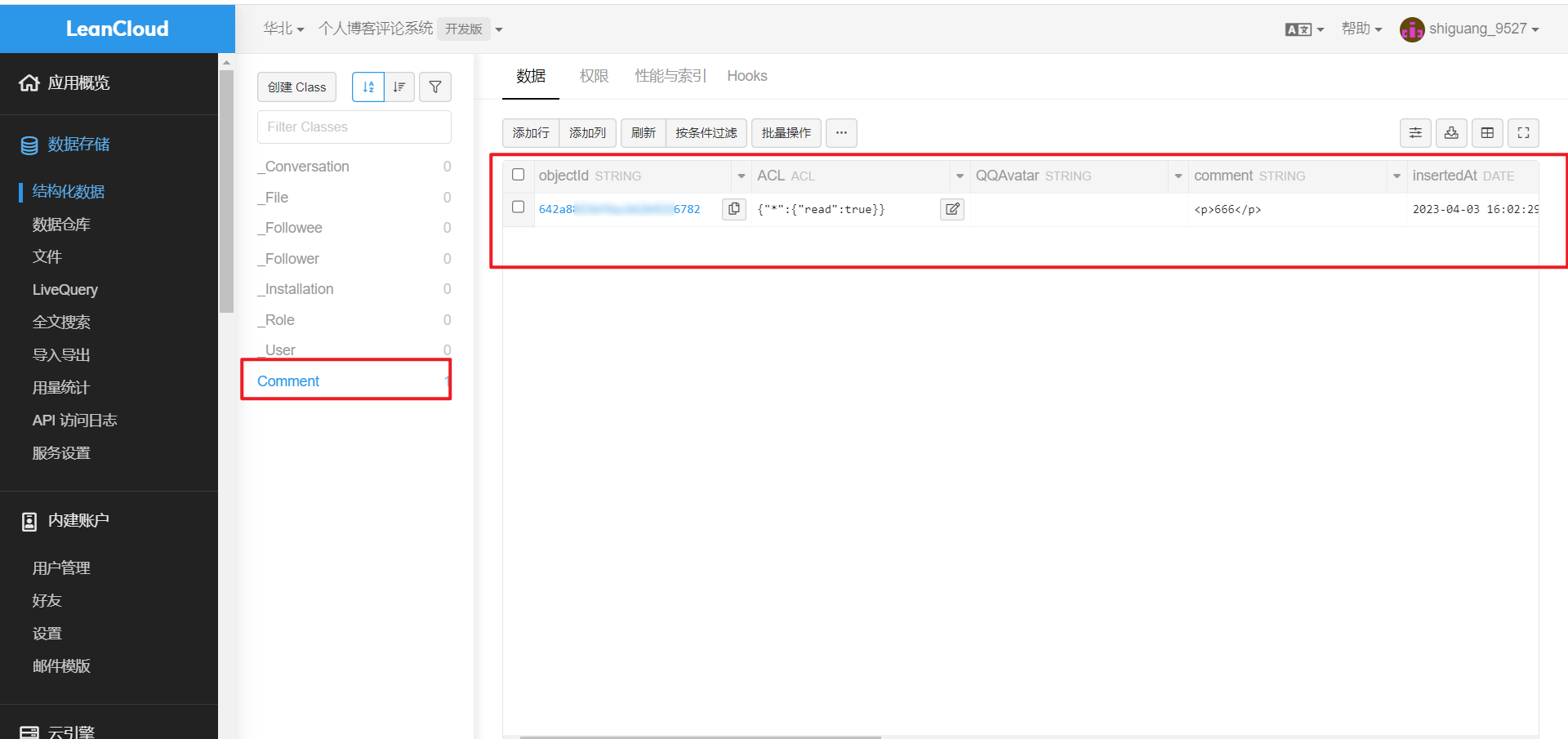Viewport: 1568px width, 739px height.
Task: Click the 创建 Class button
Action: tap(296, 87)
